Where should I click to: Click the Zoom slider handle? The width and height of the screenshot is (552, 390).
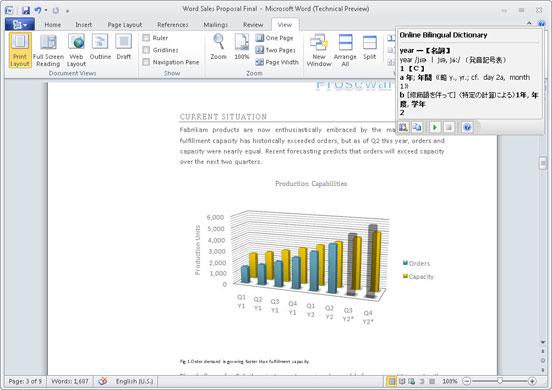point(500,381)
